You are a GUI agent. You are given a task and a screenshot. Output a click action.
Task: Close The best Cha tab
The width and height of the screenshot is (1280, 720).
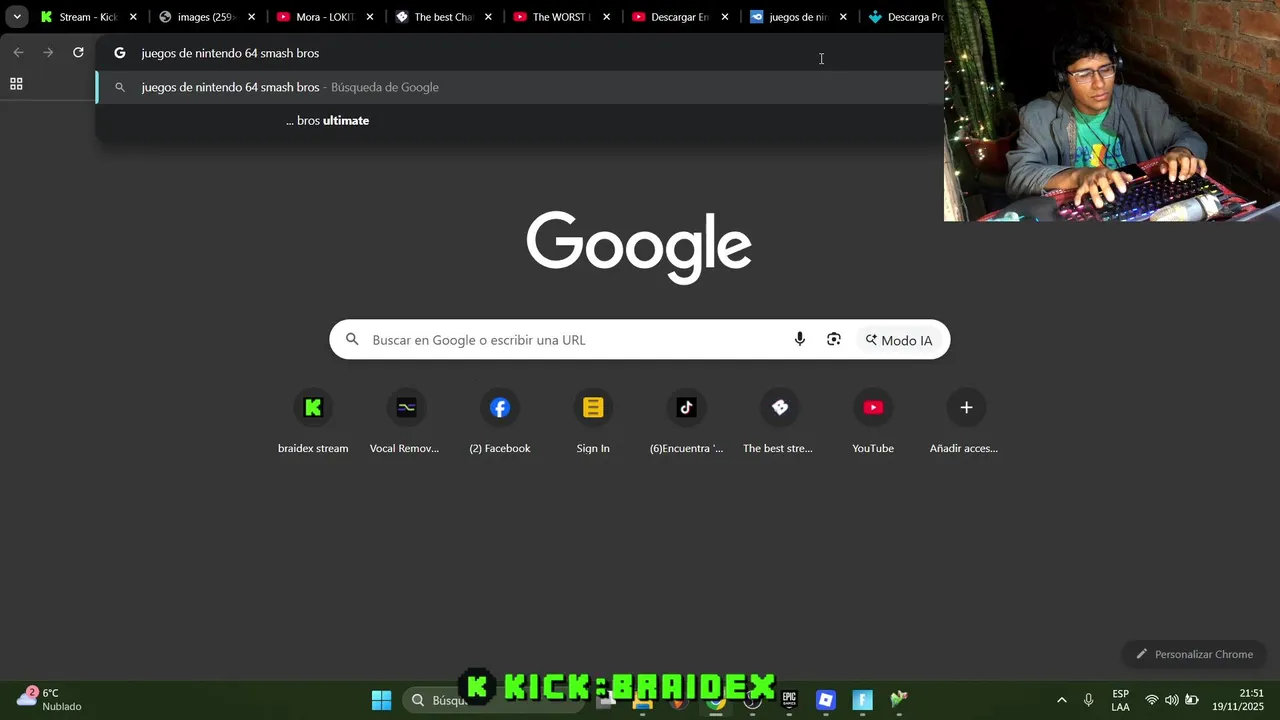487,17
